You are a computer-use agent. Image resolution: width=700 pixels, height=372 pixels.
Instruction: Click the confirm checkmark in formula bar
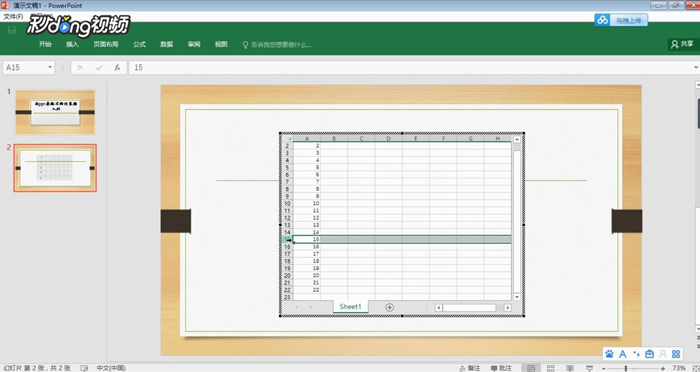click(x=99, y=67)
